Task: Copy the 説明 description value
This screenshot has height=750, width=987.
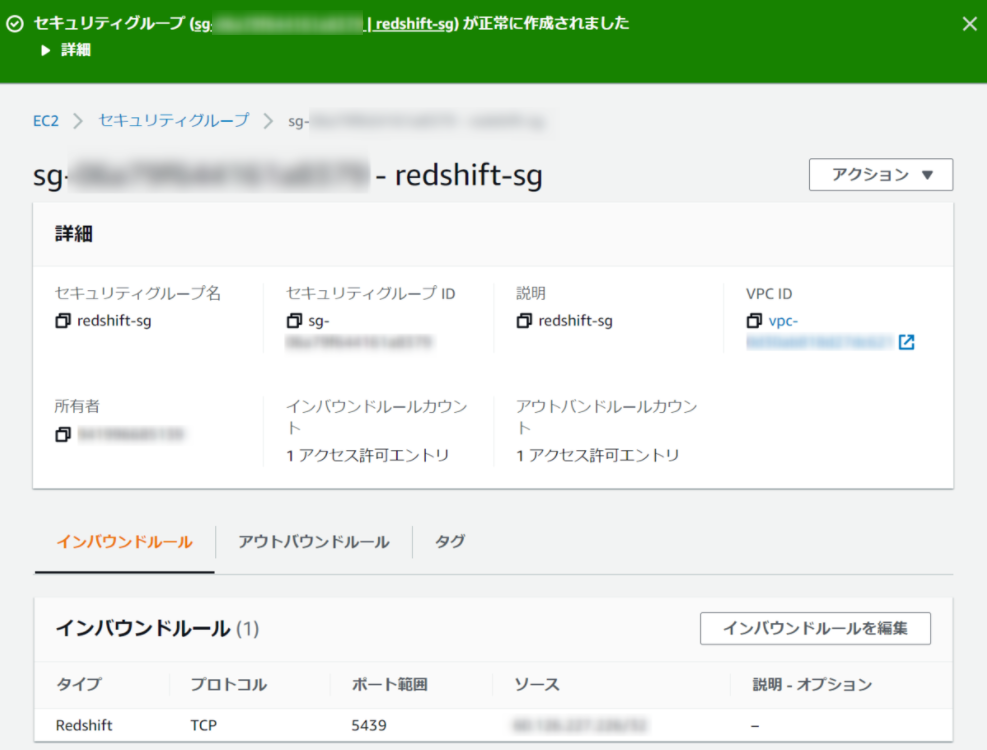Action: pyautogui.click(x=525, y=320)
